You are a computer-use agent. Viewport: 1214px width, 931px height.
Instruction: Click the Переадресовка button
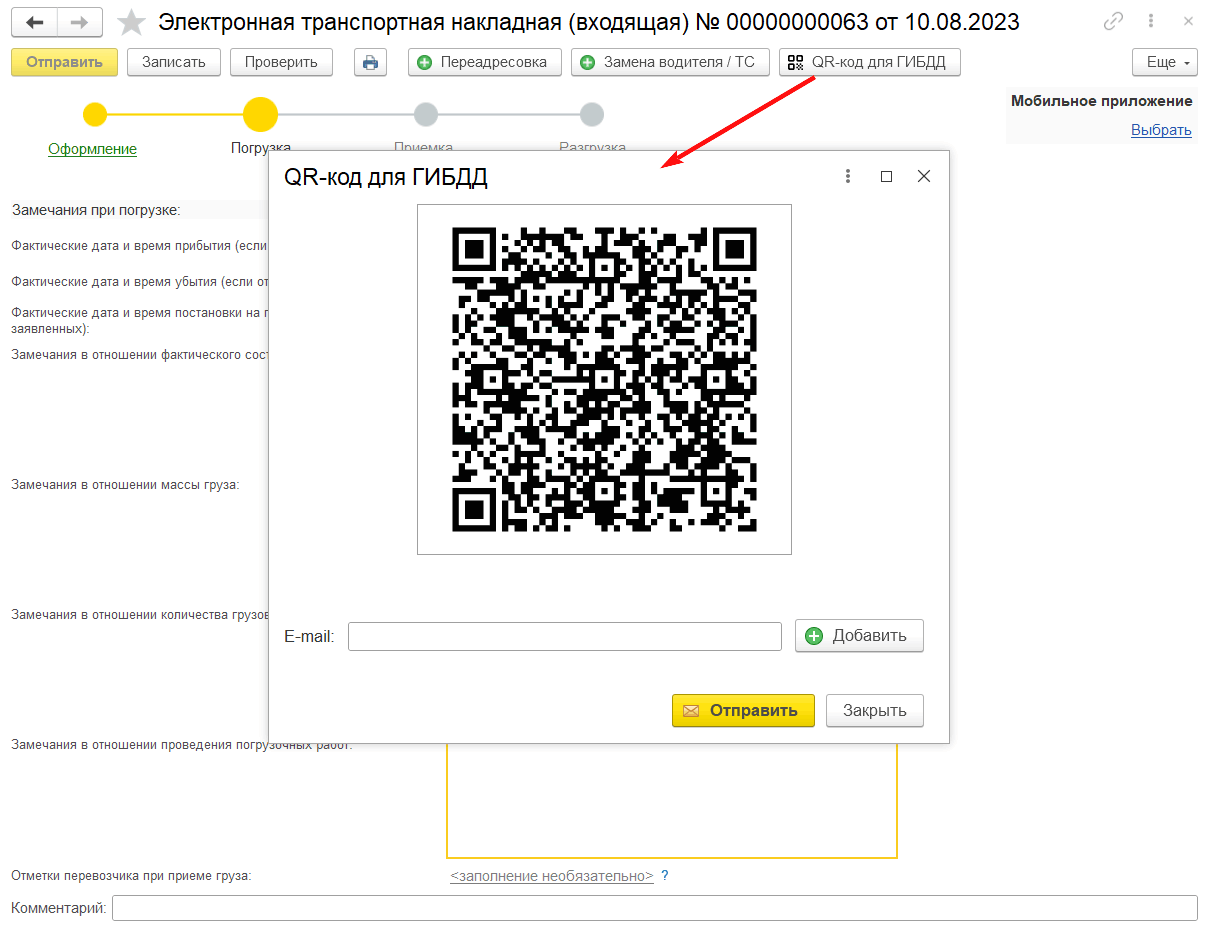point(485,62)
